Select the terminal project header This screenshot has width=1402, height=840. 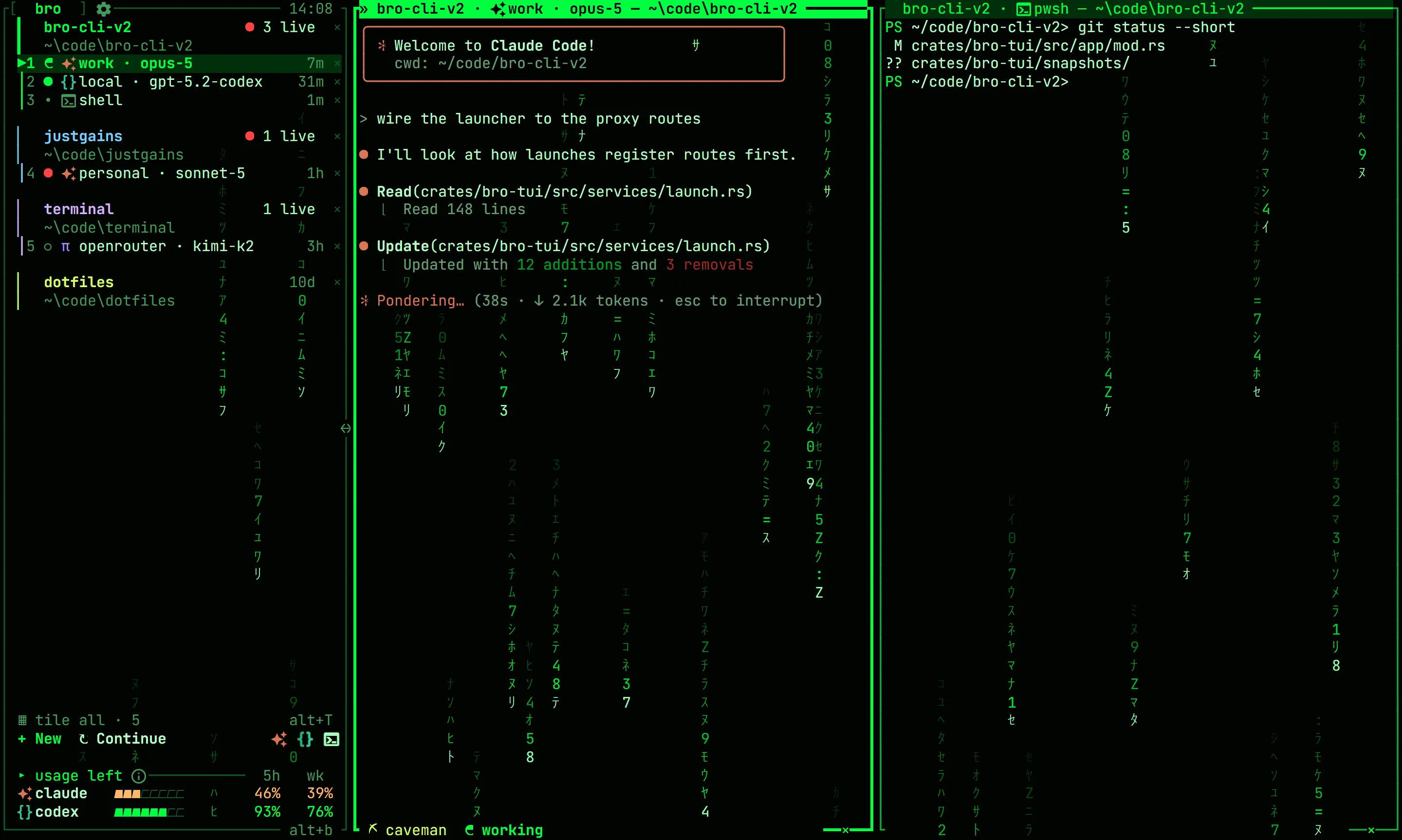(79, 209)
